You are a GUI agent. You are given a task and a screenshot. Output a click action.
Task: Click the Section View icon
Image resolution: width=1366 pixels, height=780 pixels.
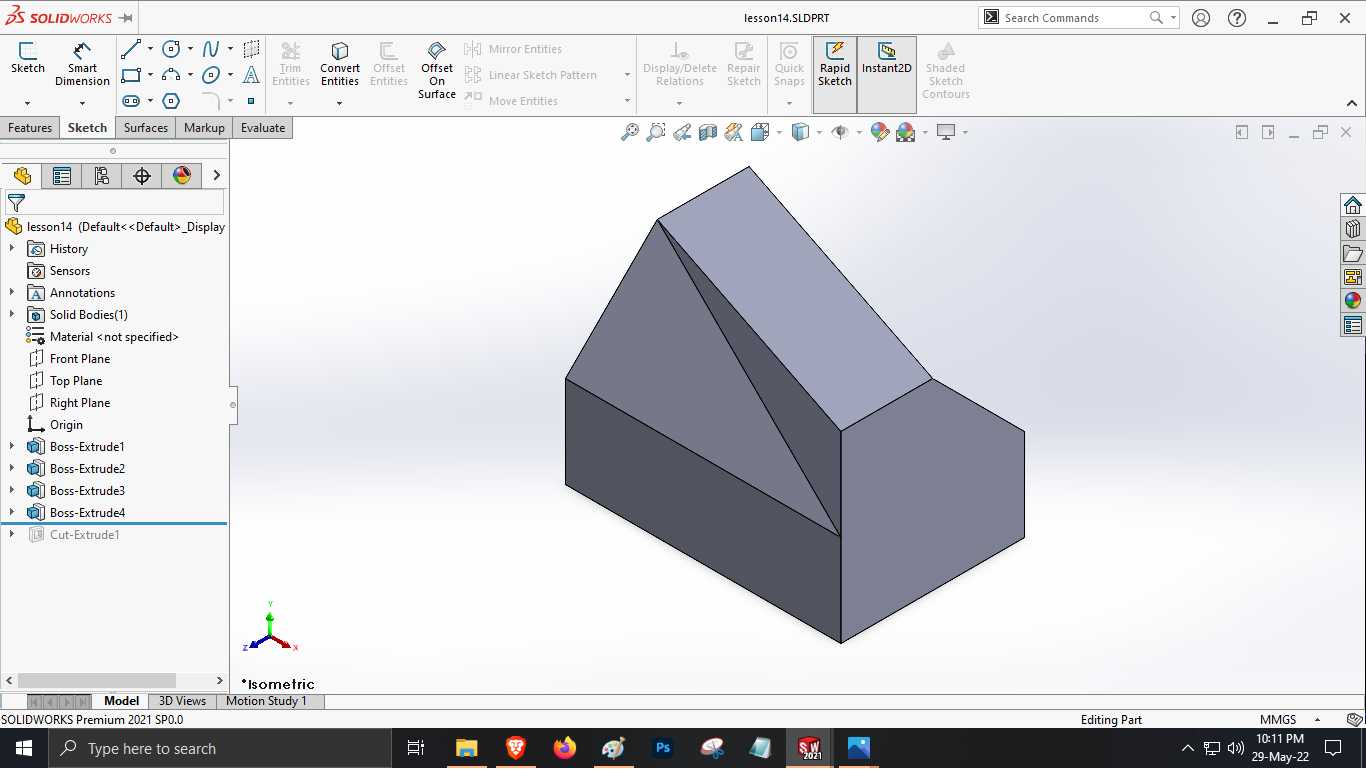coord(708,132)
